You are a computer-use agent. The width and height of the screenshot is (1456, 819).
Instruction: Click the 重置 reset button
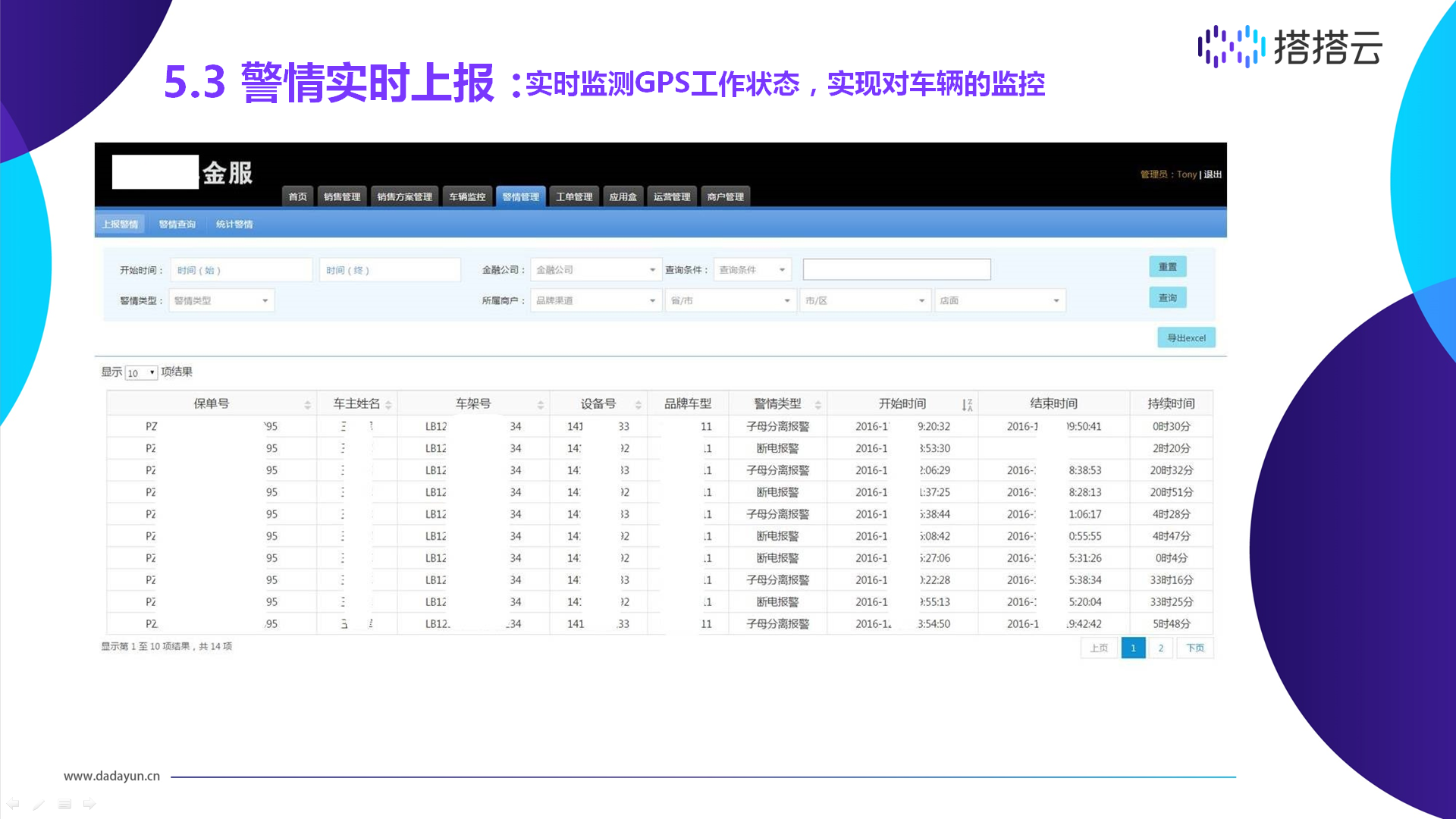[x=1167, y=267]
